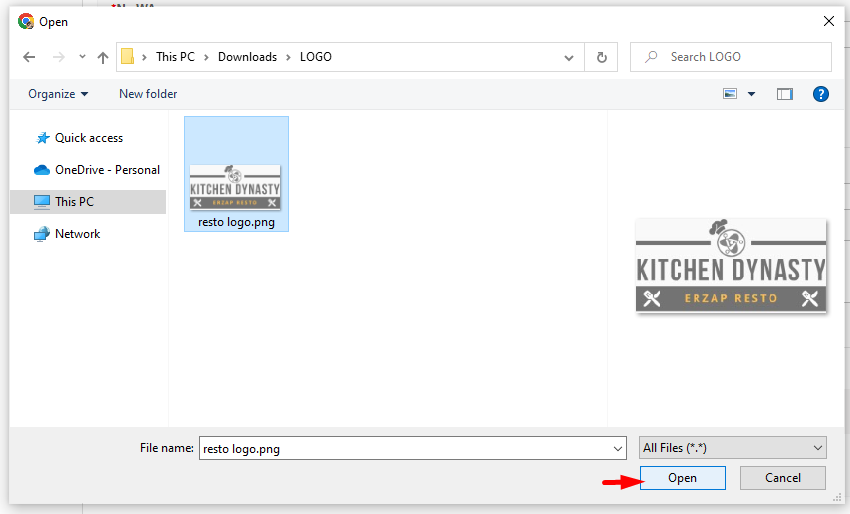Select 'This PC' in address breadcrumb
Image resolution: width=850 pixels, height=514 pixels.
pyautogui.click(x=175, y=56)
